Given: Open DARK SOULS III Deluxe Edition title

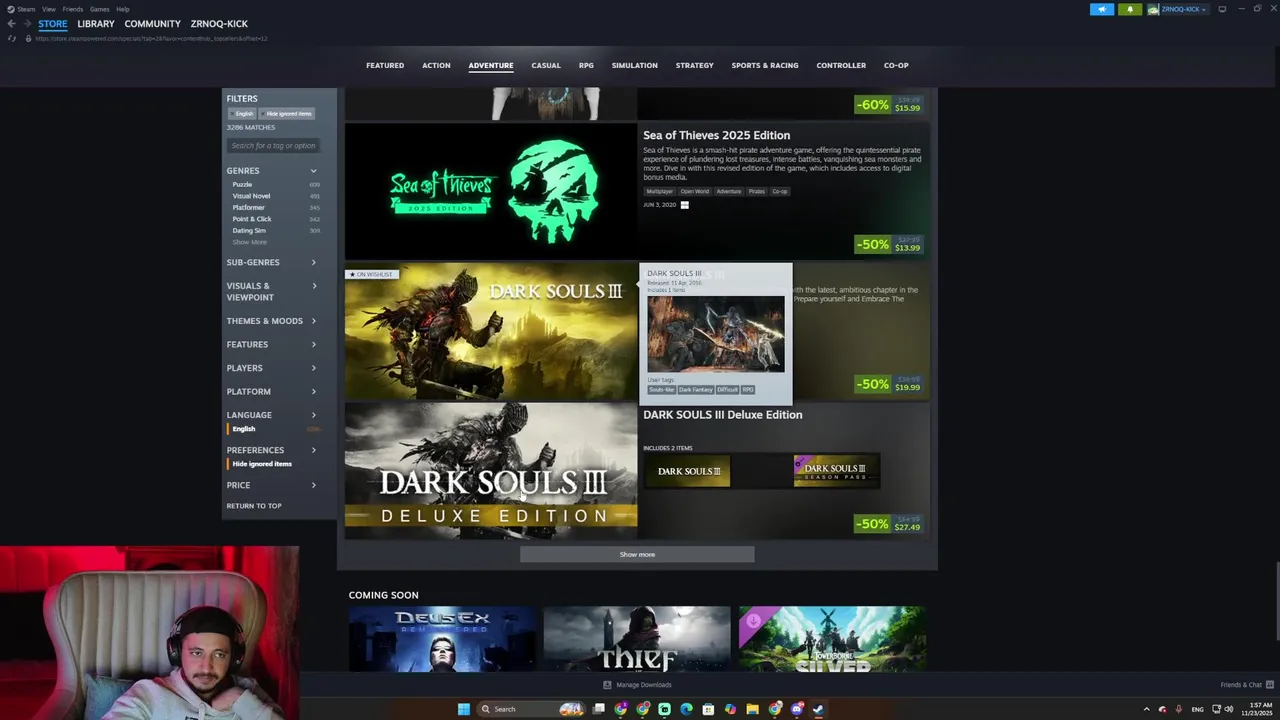Looking at the screenshot, I should [722, 415].
